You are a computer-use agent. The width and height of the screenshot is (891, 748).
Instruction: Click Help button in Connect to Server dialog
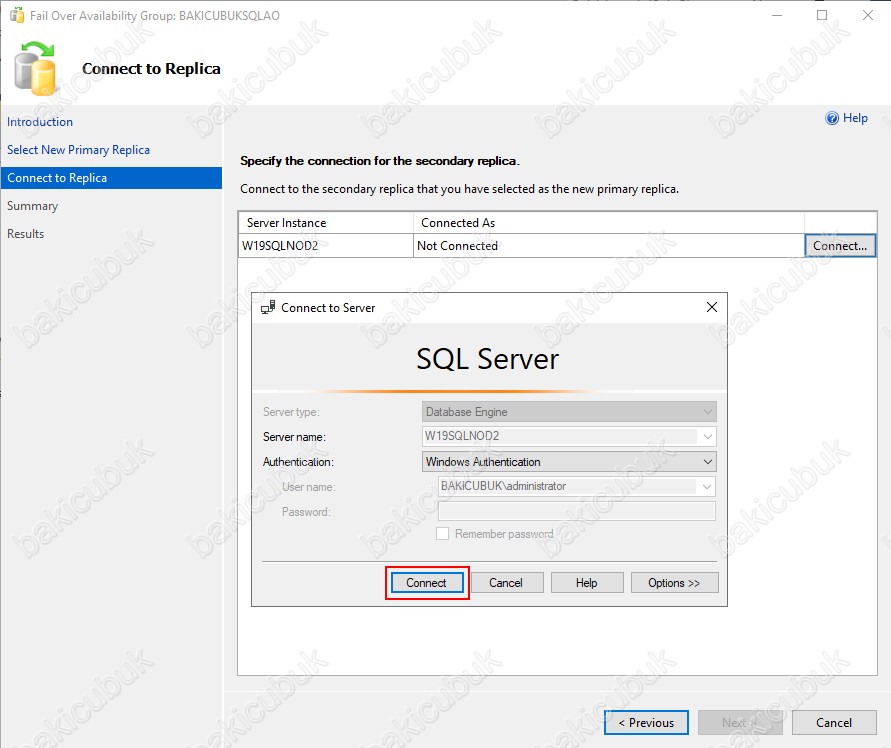[x=586, y=583]
